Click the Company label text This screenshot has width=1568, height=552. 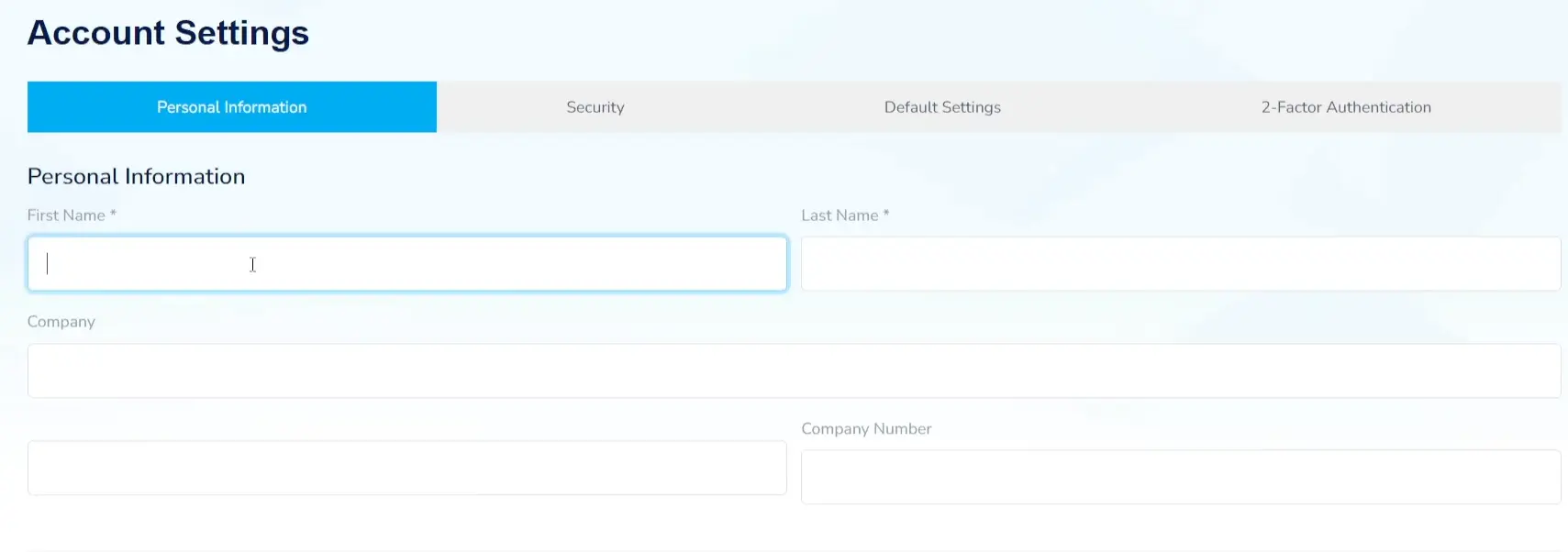pyautogui.click(x=61, y=322)
